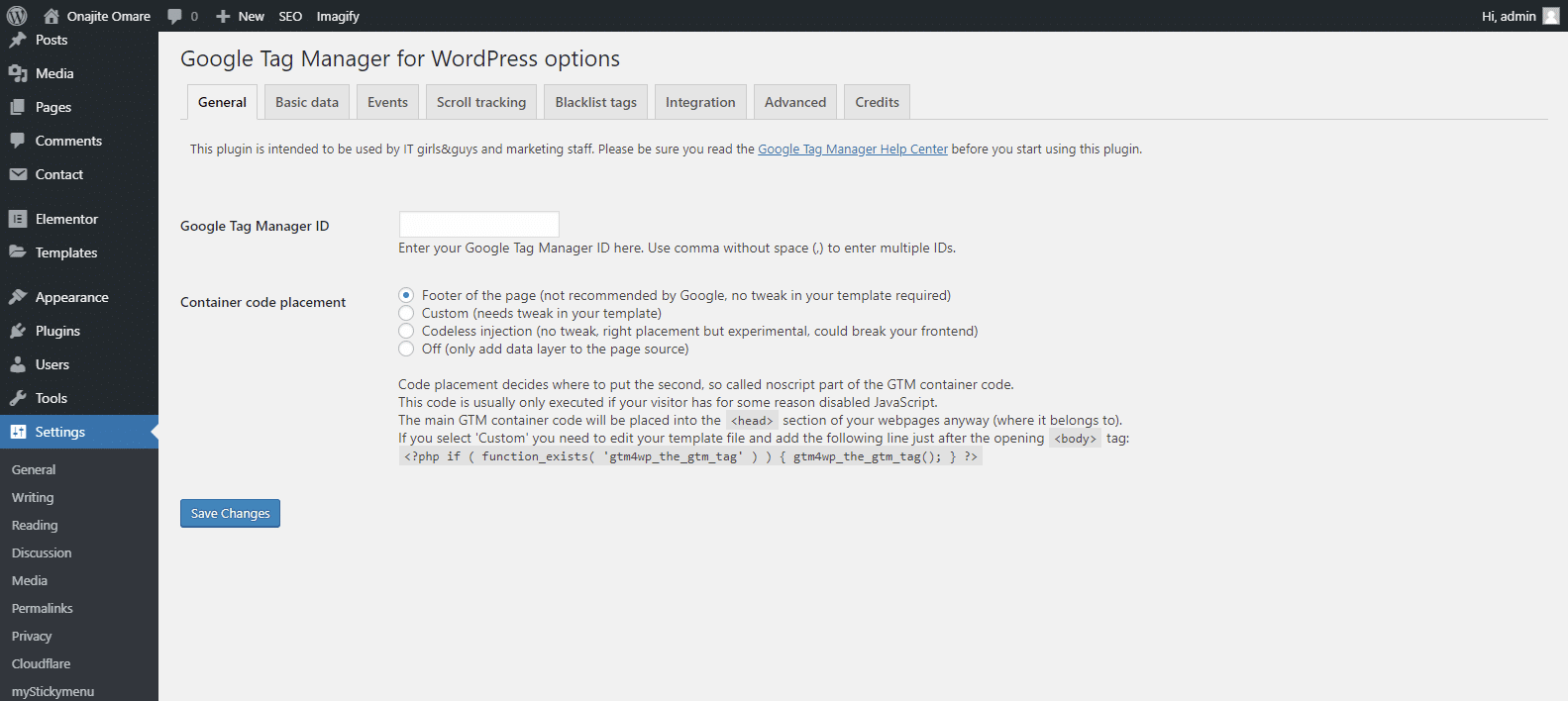This screenshot has height=701, width=1568.
Task: Select Footer of the page placement
Action: [406, 295]
